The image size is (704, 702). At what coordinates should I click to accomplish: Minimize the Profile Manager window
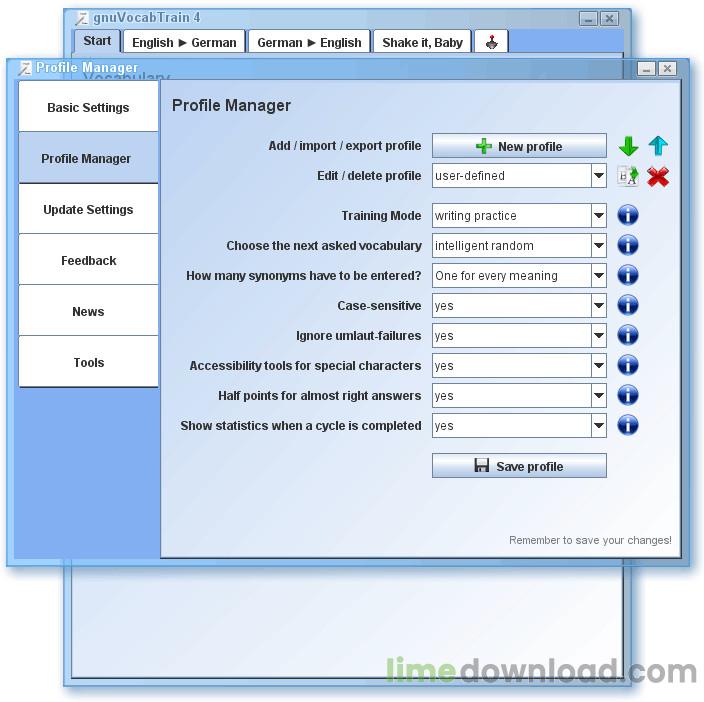pos(647,69)
